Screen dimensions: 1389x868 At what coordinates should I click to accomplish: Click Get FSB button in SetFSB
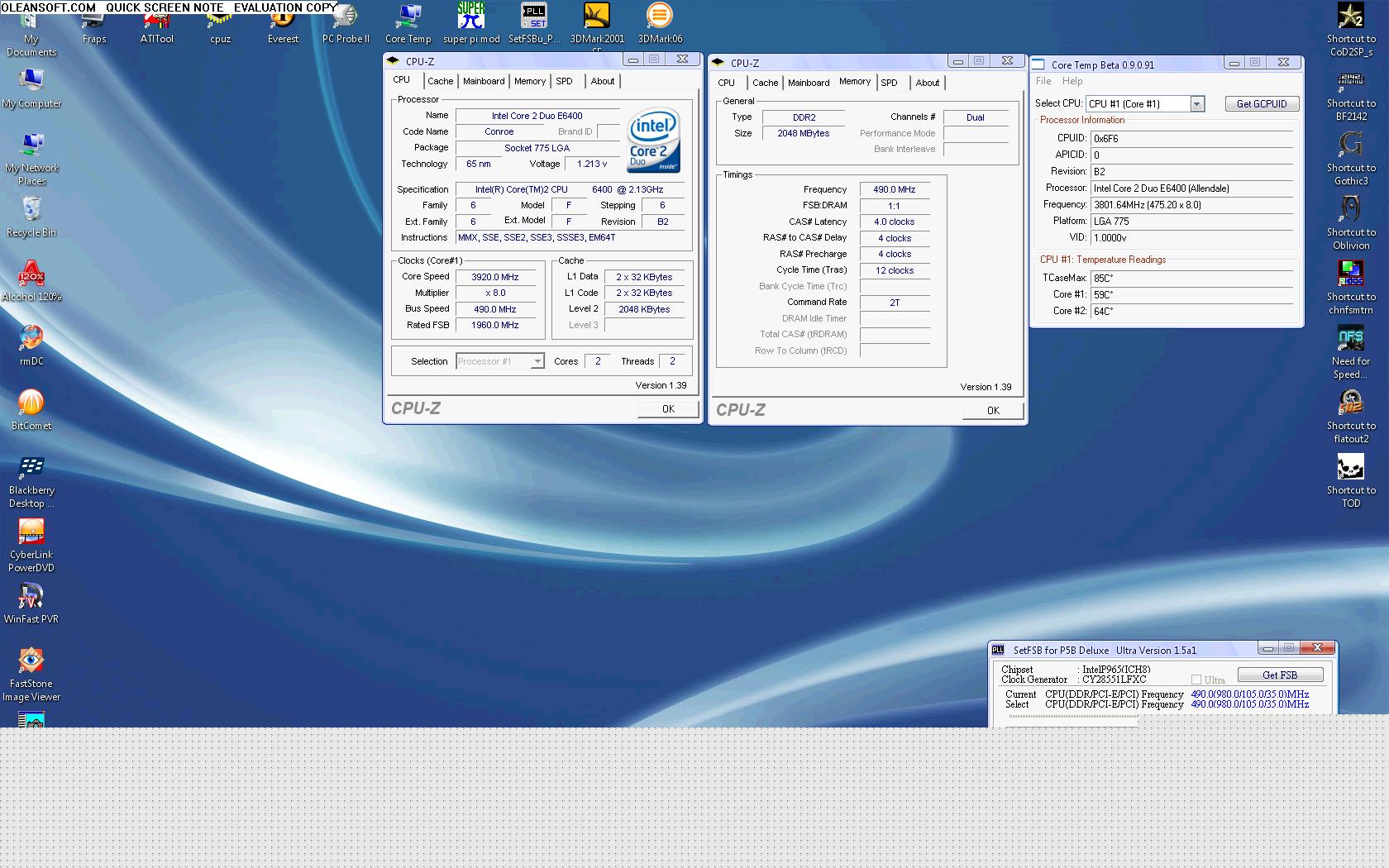1280,675
